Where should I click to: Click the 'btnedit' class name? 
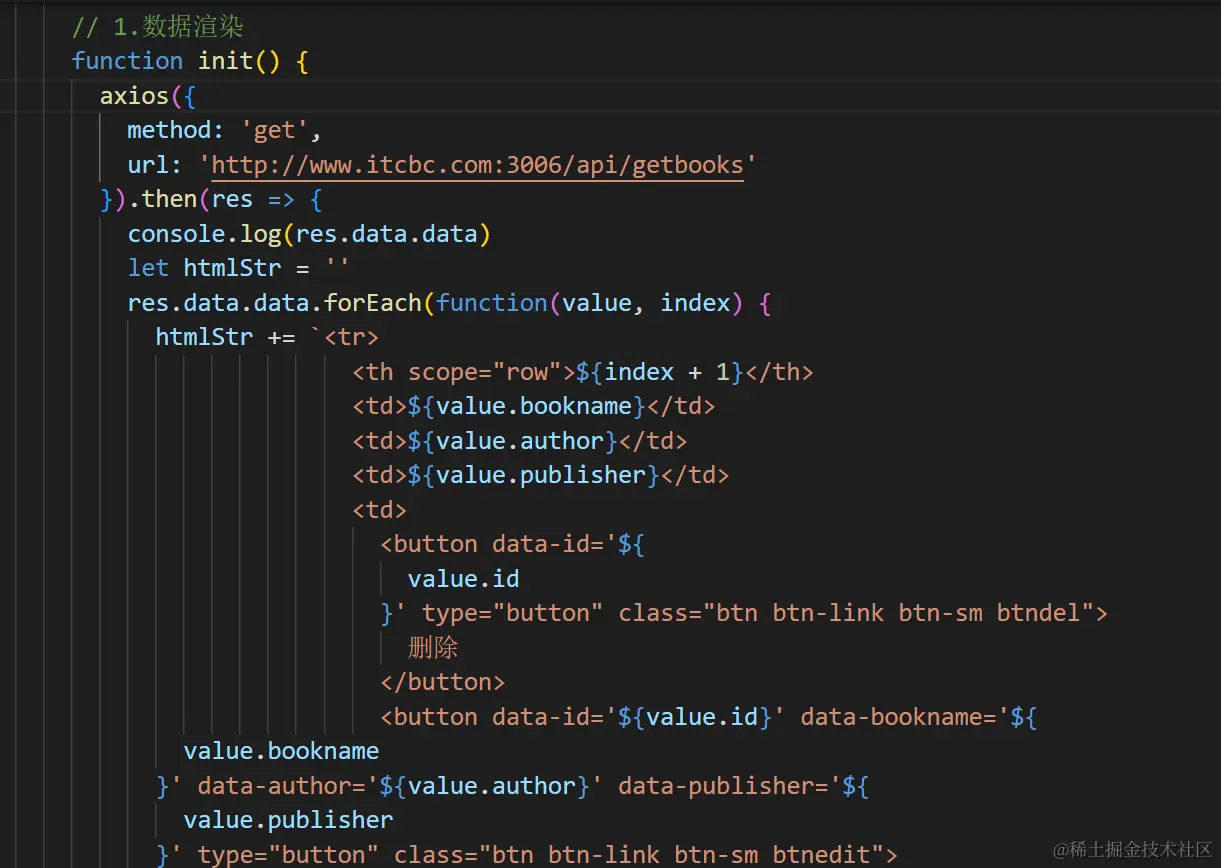click(x=822, y=855)
